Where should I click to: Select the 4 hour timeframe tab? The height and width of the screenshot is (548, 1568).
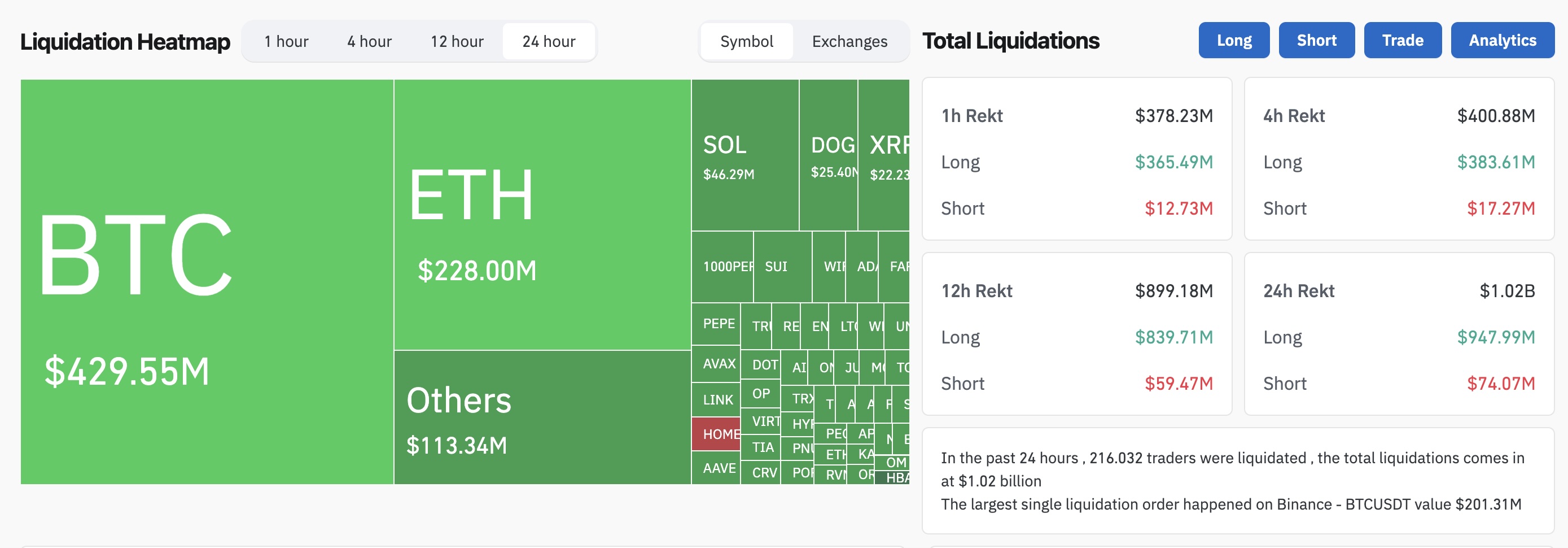369,41
